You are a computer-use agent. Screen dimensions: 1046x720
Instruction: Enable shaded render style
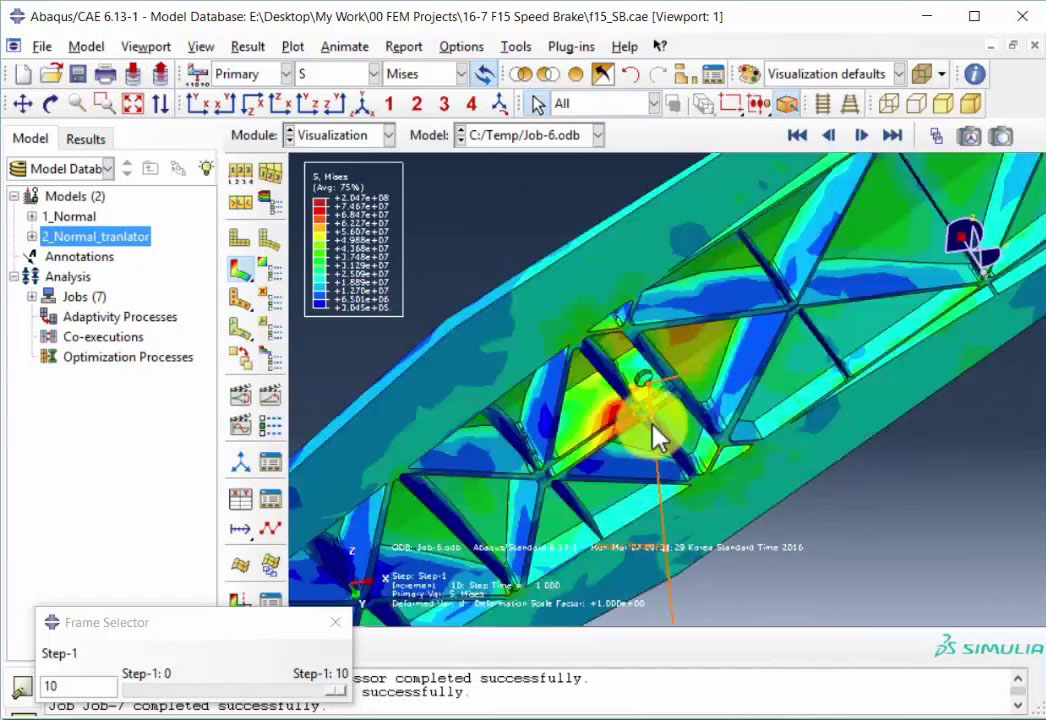tap(971, 103)
